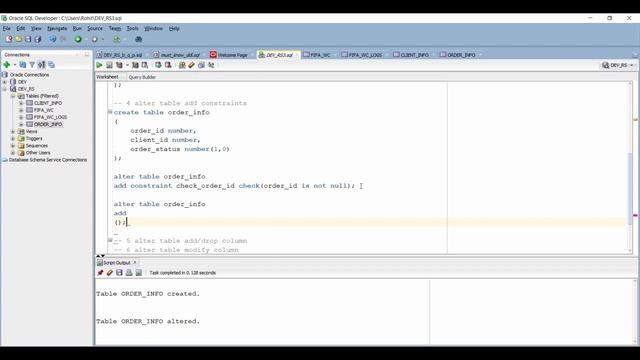The height and width of the screenshot is (360, 640).
Task: Collapse the DEV_RS connection node
Action: [x=5, y=89]
